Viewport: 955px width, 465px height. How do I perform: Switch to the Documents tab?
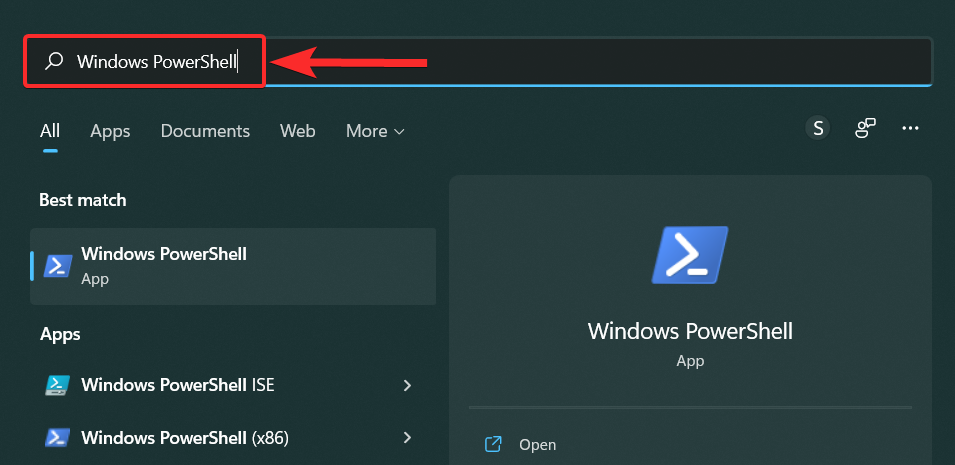(x=205, y=131)
